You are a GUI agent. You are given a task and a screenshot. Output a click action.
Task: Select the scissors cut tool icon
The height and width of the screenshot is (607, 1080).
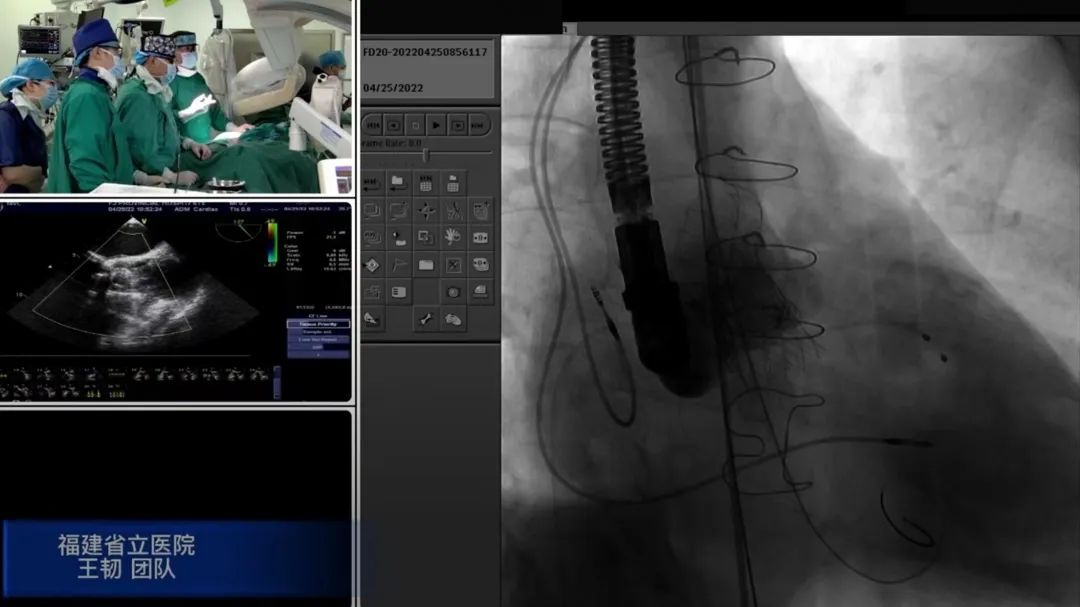click(x=453, y=211)
